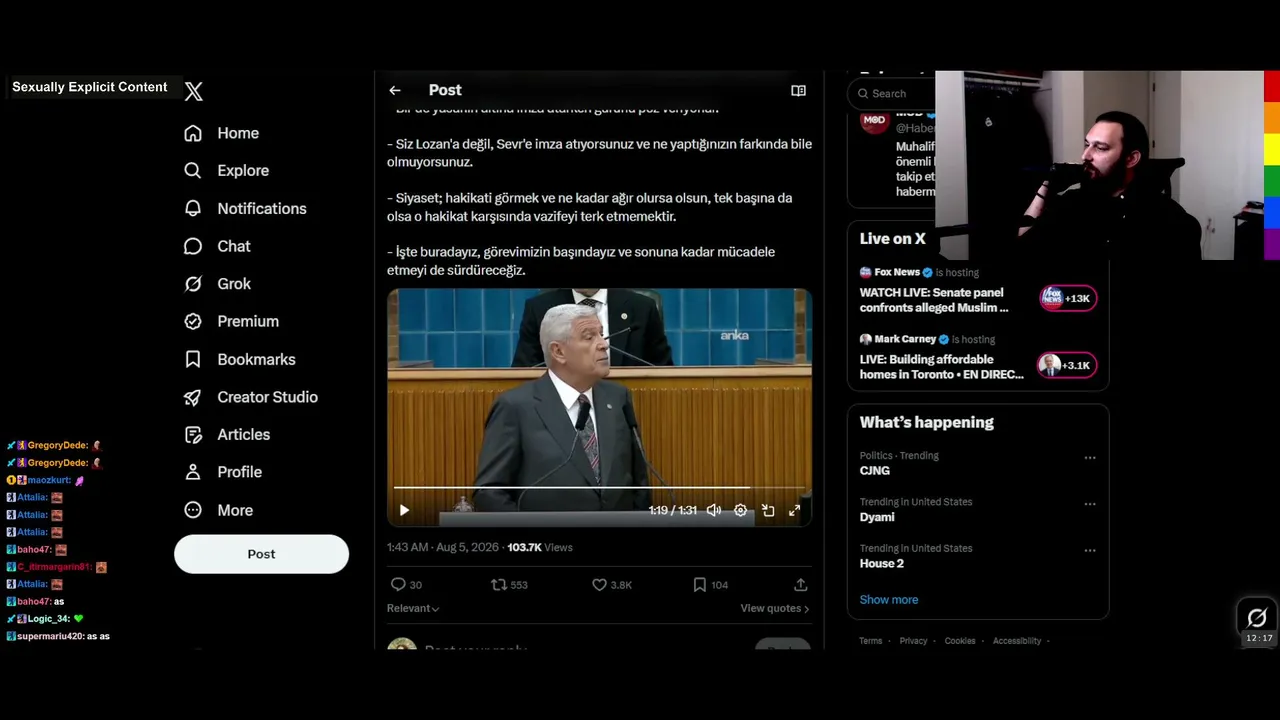The width and height of the screenshot is (1280, 720).
Task: Click the white Post button
Action: (x=261, y=554)
